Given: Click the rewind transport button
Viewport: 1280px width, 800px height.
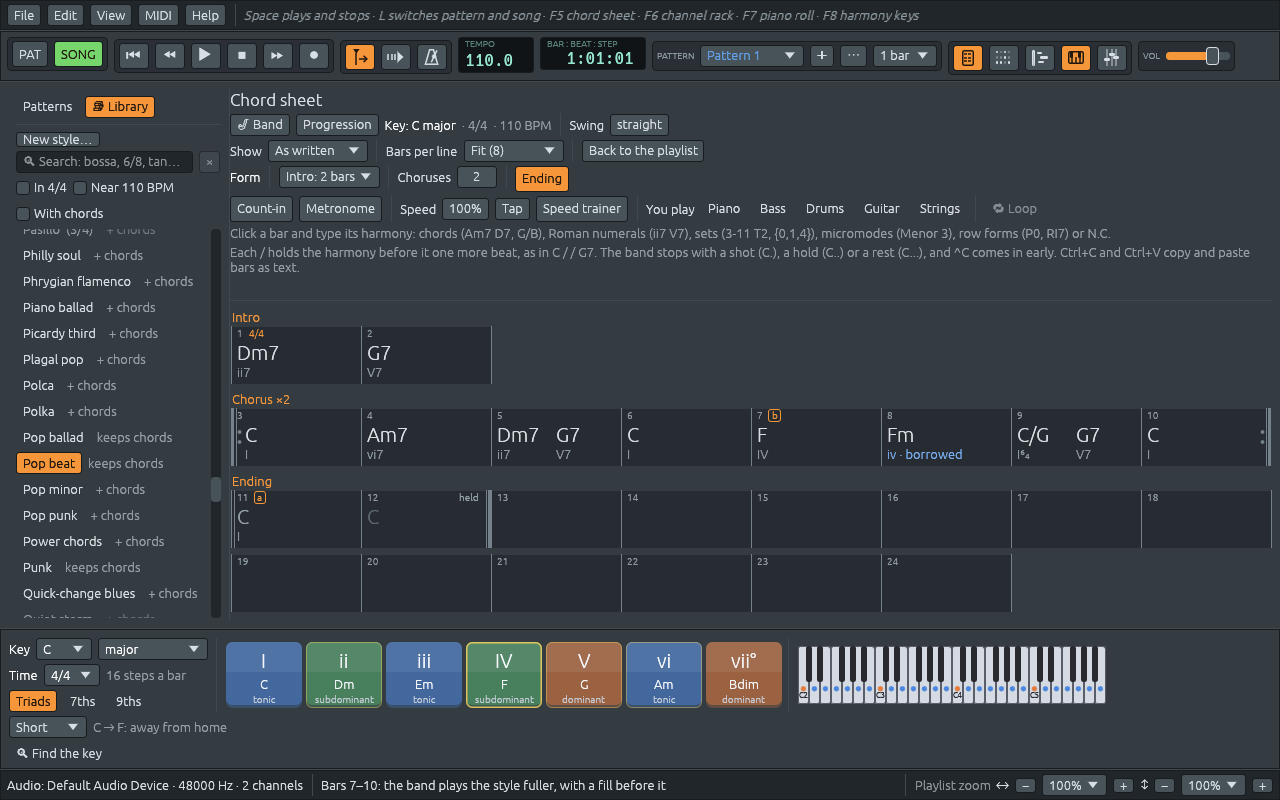Looking at the screenshot, I should 169,55.
